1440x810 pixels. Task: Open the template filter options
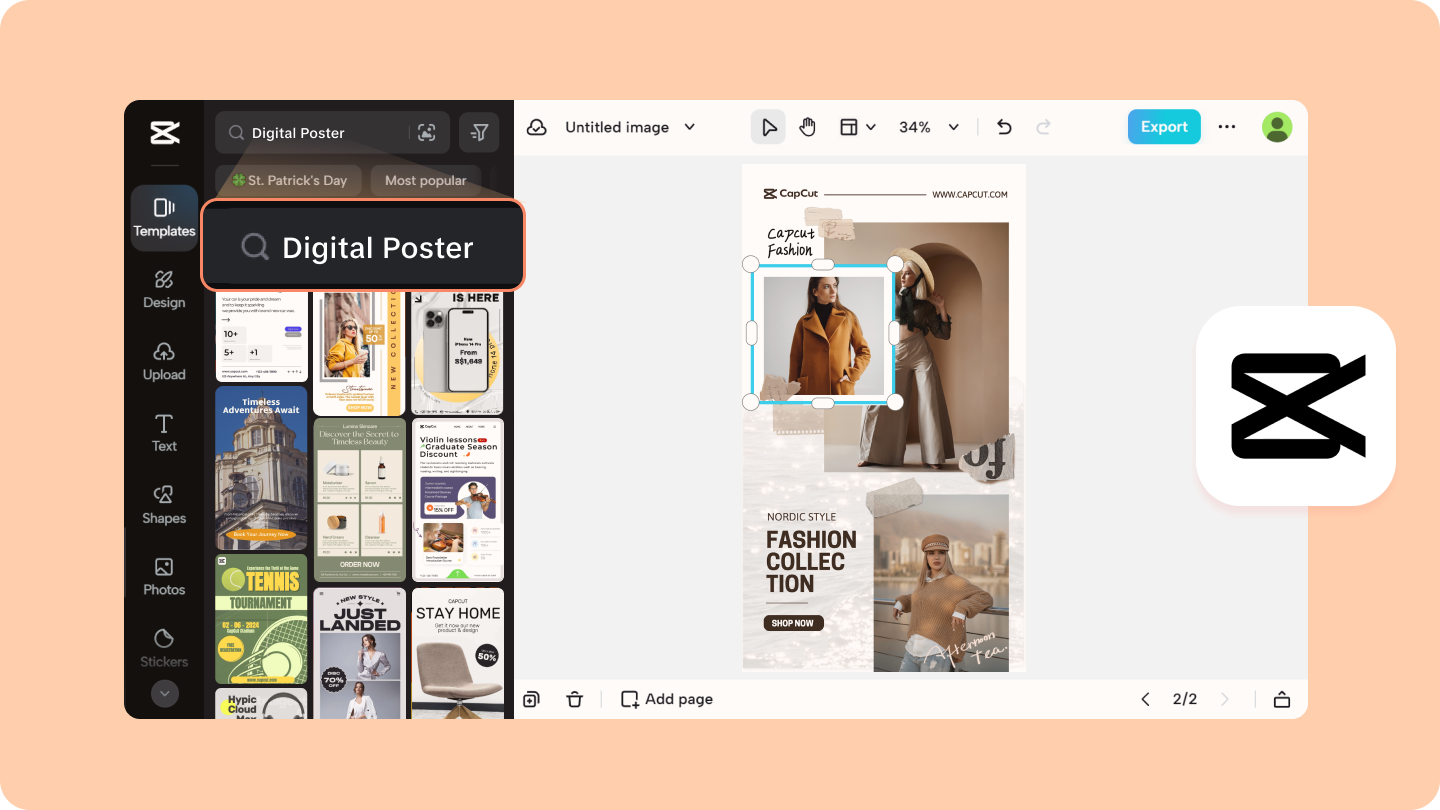click(480, 132)
